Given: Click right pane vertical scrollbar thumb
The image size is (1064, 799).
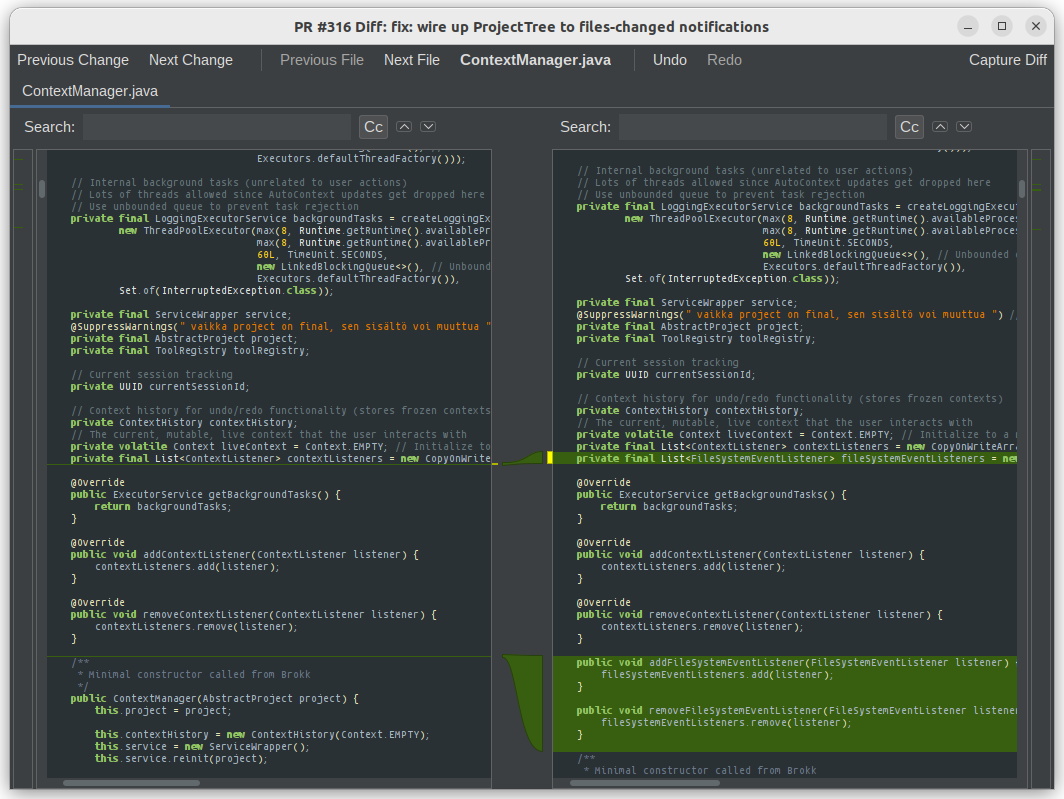Looking at the screenshot, I should pos(1022,189).
